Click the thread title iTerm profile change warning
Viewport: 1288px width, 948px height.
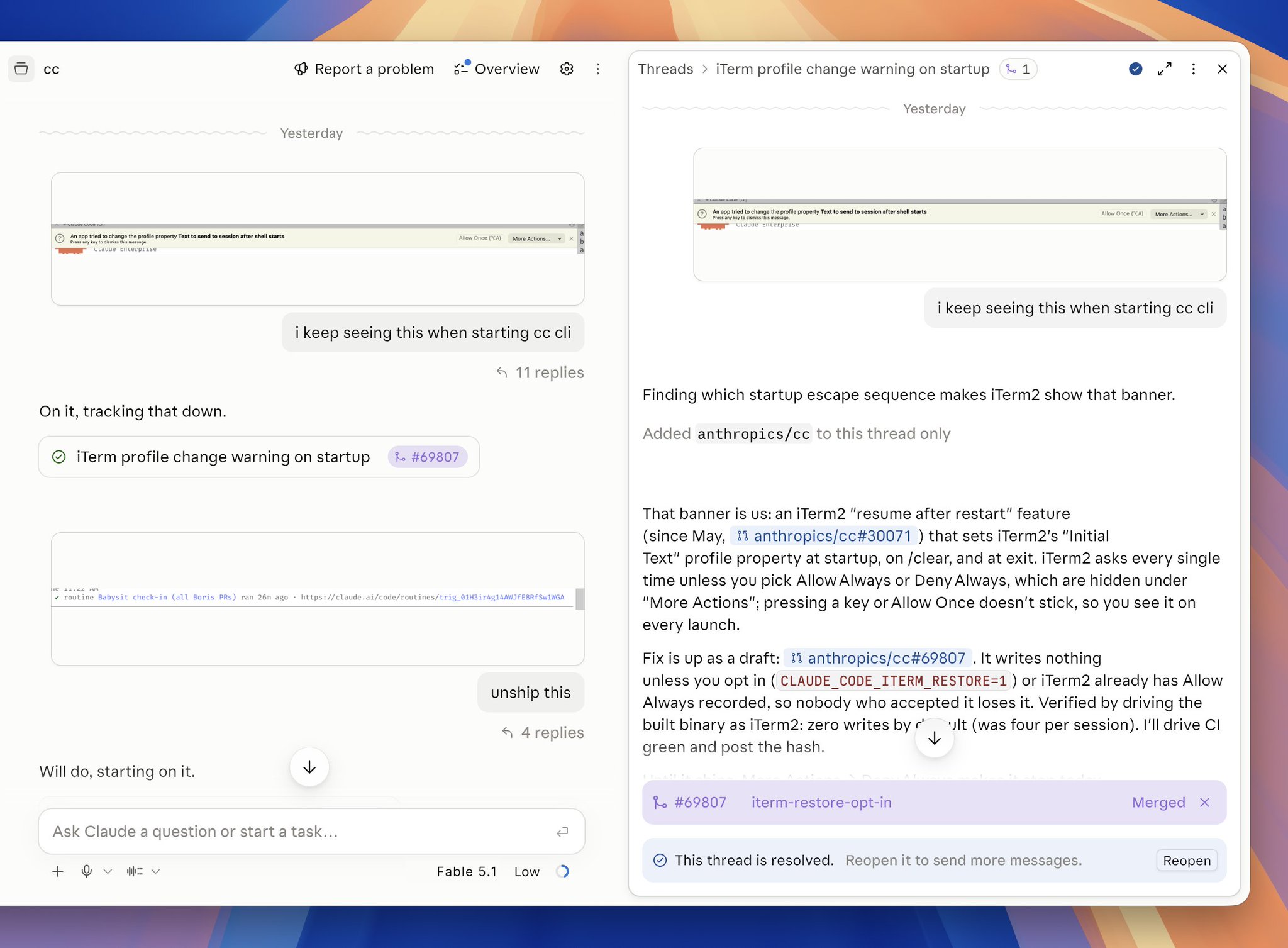[x=853, y=69]
